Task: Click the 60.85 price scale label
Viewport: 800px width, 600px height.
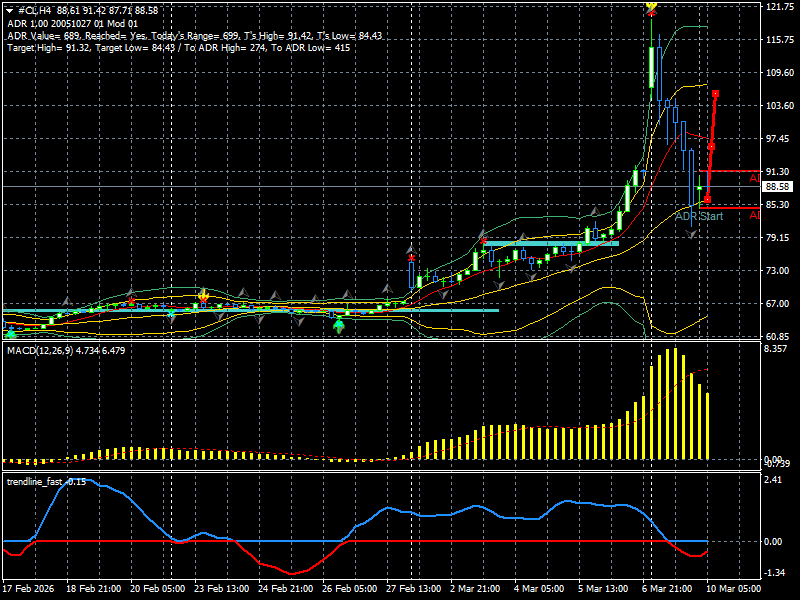Action: pos(780,337)
